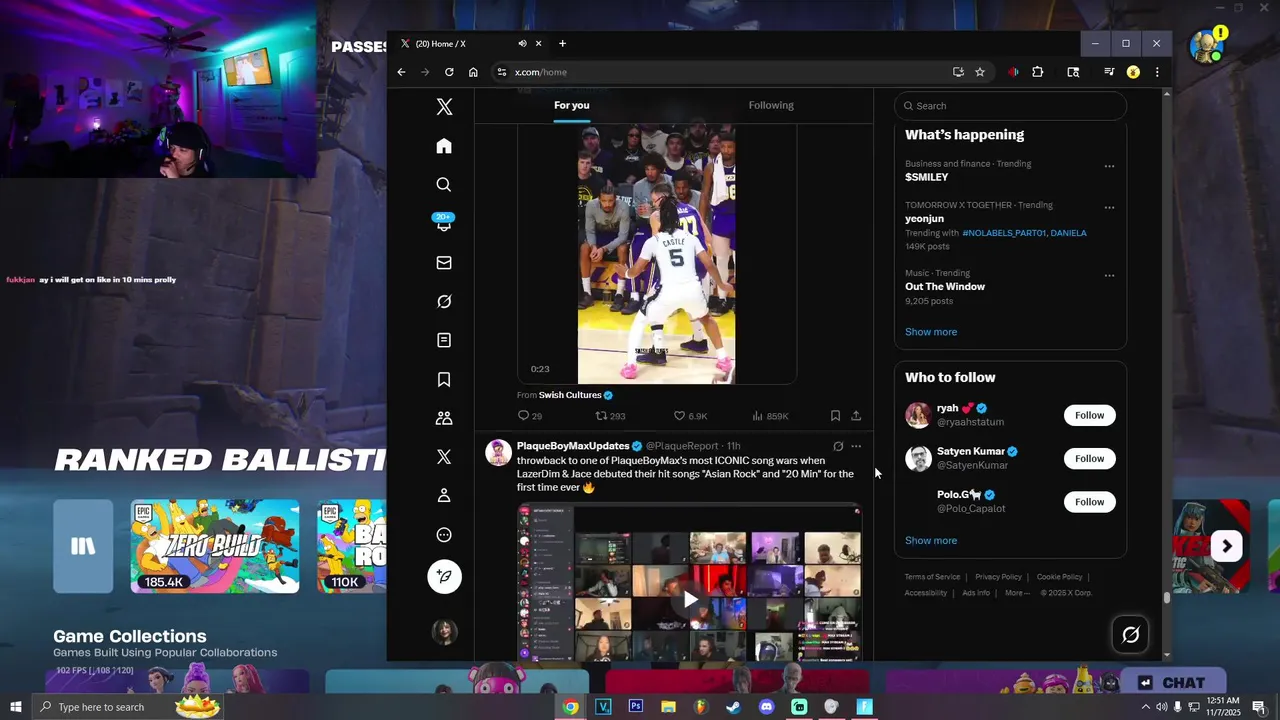Click the X Search input field

pos(1010,106)
